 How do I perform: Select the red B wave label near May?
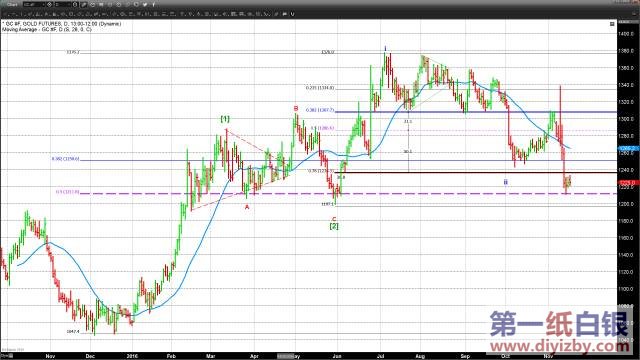296,109
